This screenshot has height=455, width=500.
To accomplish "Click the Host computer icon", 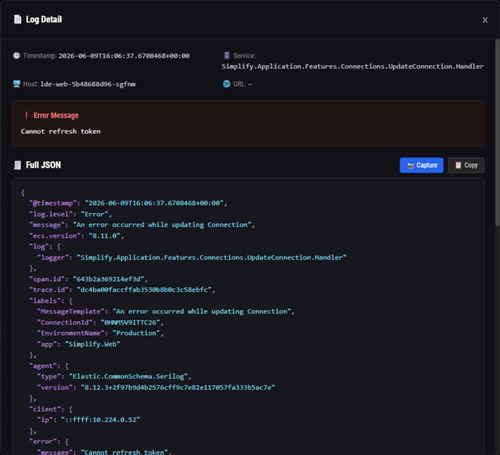I will click(17, 84).
